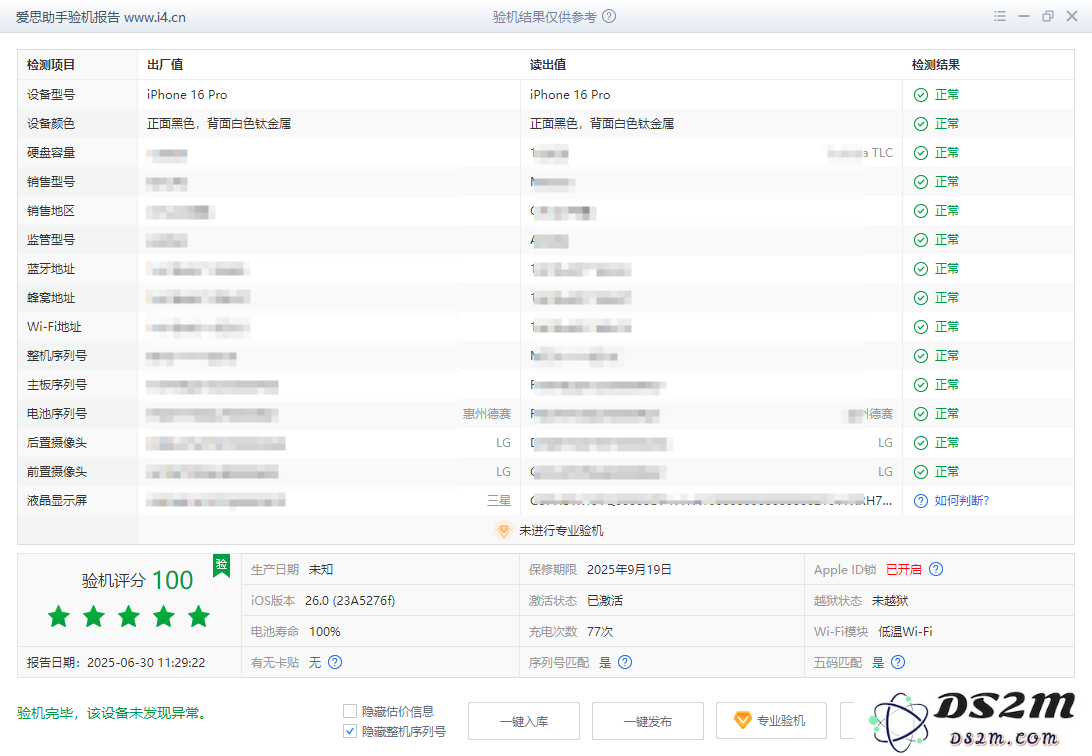Click the green check icon in 硬盘容量 row
Image resolution: width=1092 pixels, height=756 pixels.
click(x=921, y=153)
